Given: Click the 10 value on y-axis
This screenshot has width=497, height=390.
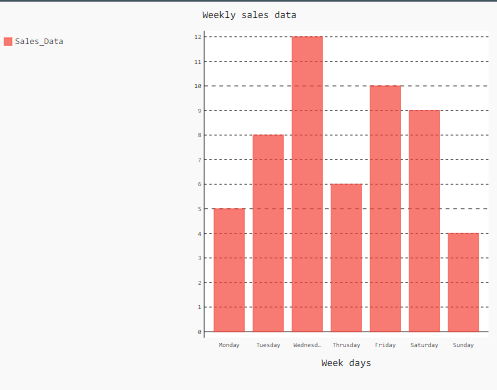Looking at the screenshot, I should pos(198,86).
